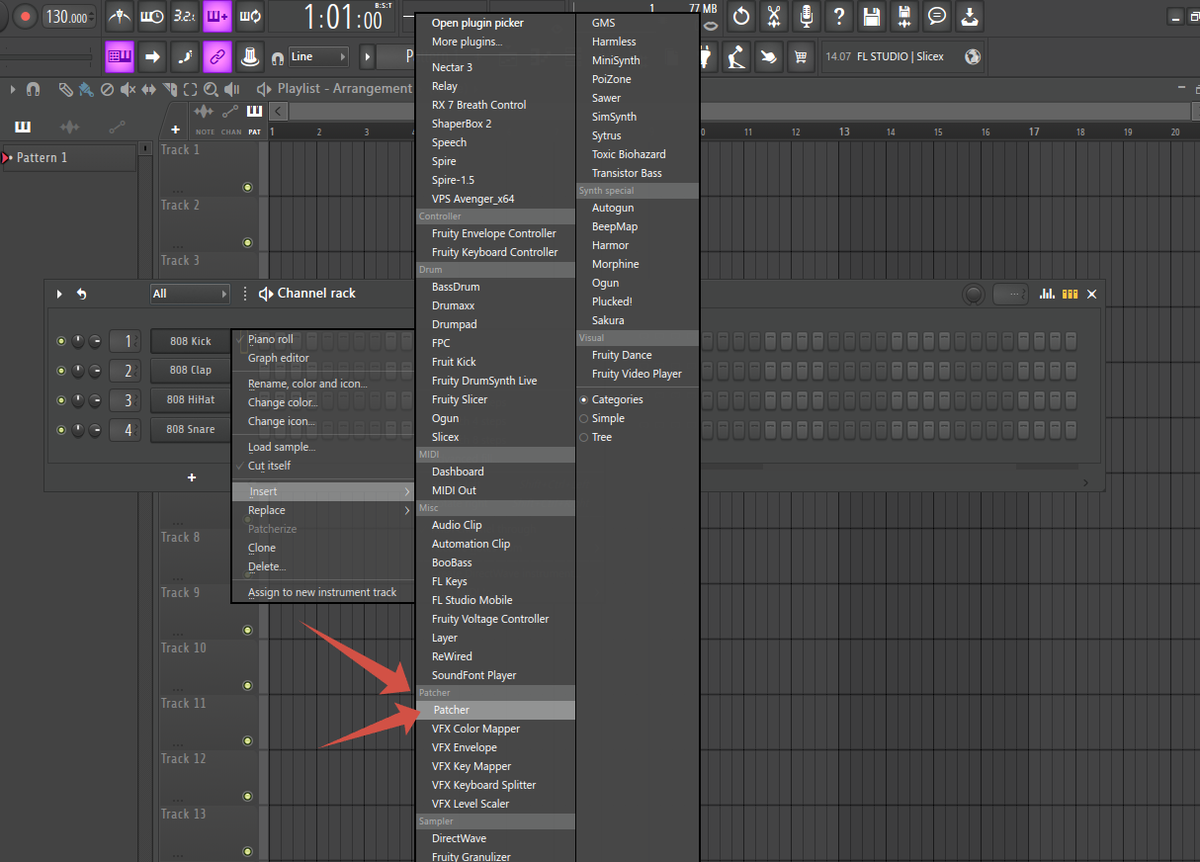Click the render audio floppy-wave icon
This screenshot has width=1200, height=862.
point(904,16)
